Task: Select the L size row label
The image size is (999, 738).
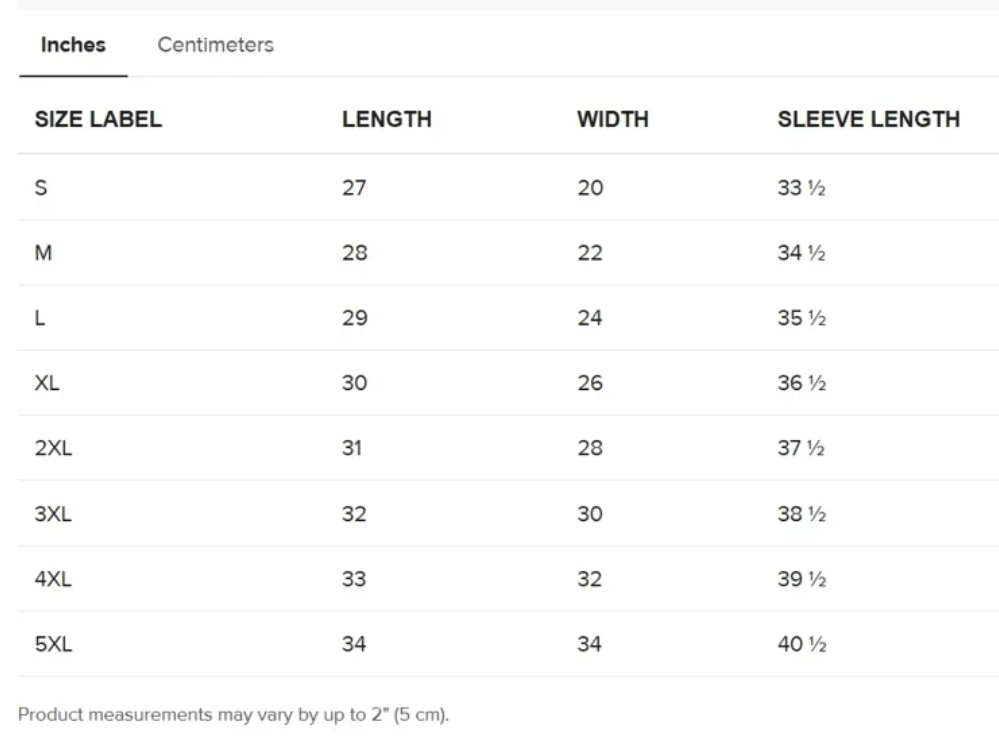Action: pos(40,318)
